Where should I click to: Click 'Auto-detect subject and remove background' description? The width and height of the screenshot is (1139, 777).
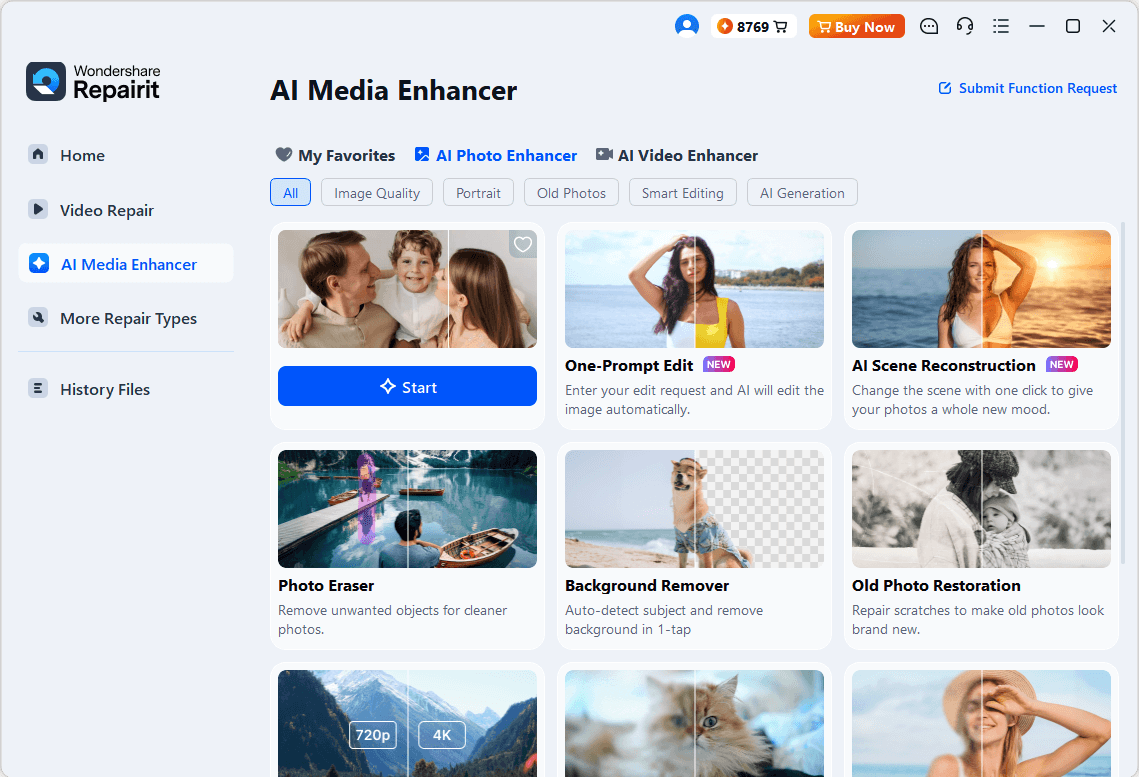(664, 619)
